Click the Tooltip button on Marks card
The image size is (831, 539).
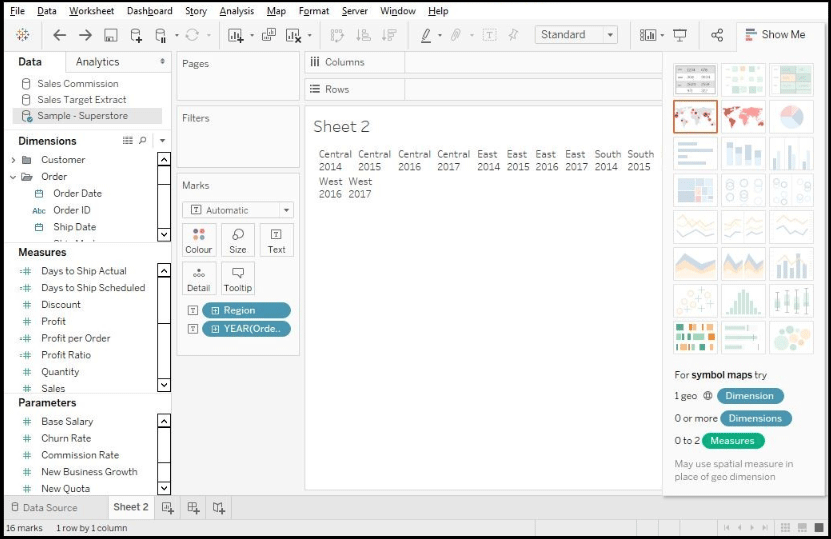[238, 278]
